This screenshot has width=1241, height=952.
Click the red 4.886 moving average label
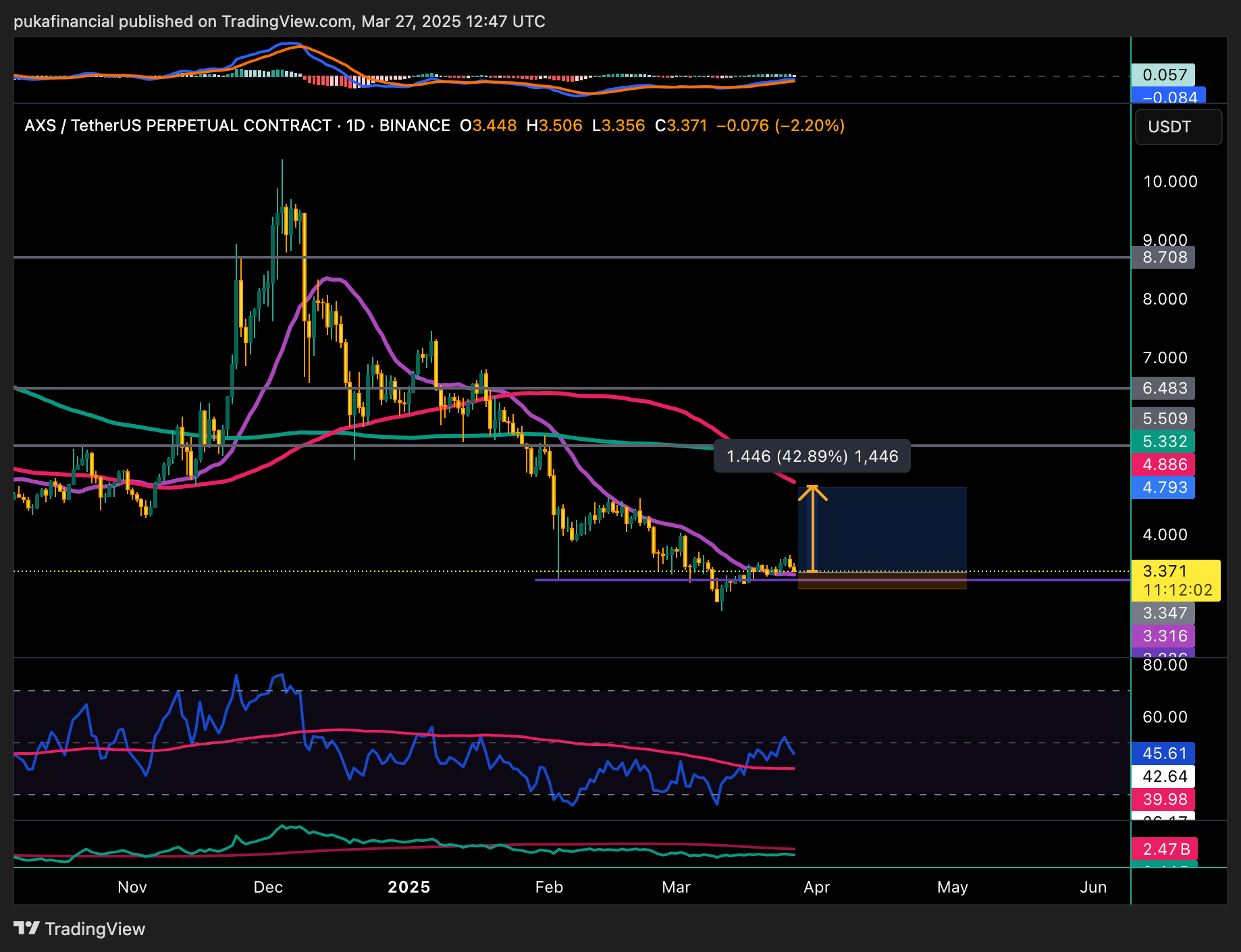[x=1163, y=465]
